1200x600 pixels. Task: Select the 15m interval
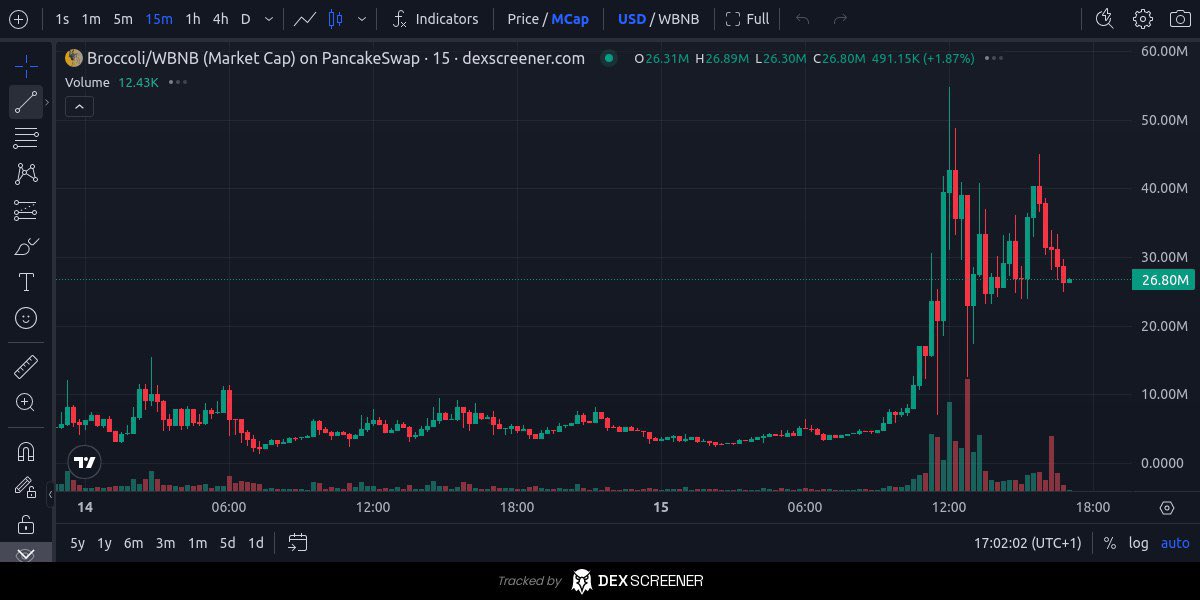coord(158,19)
